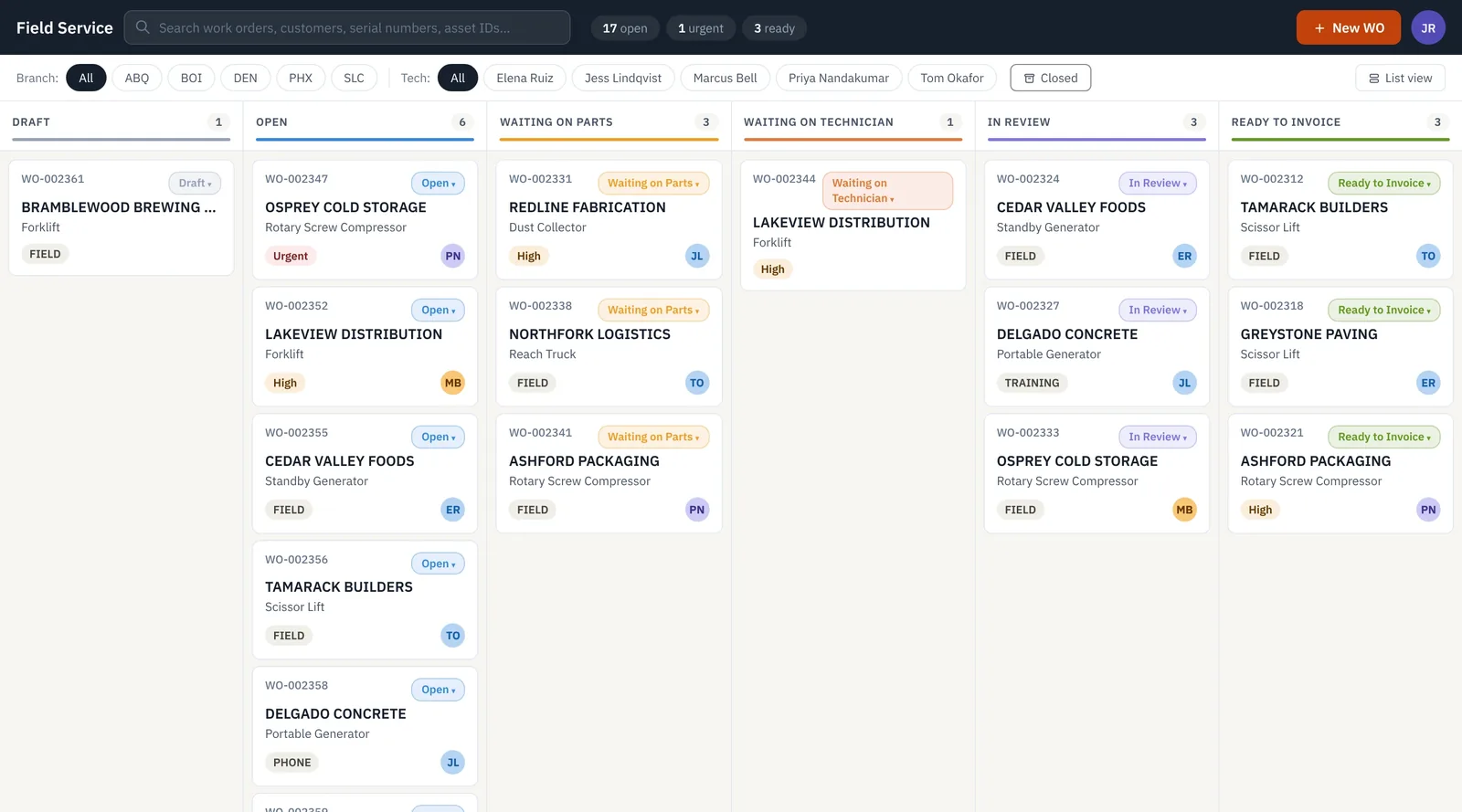Click PN avatar on WO-002341 card

[x=696, y=510]
